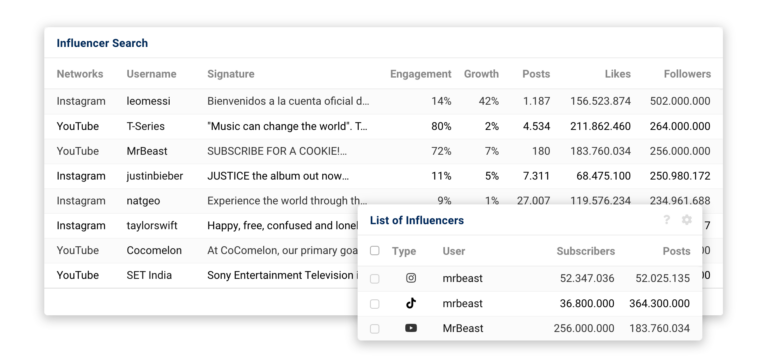768x363 pixels.
Task: Sort by the Type column header
Action: 404,251
